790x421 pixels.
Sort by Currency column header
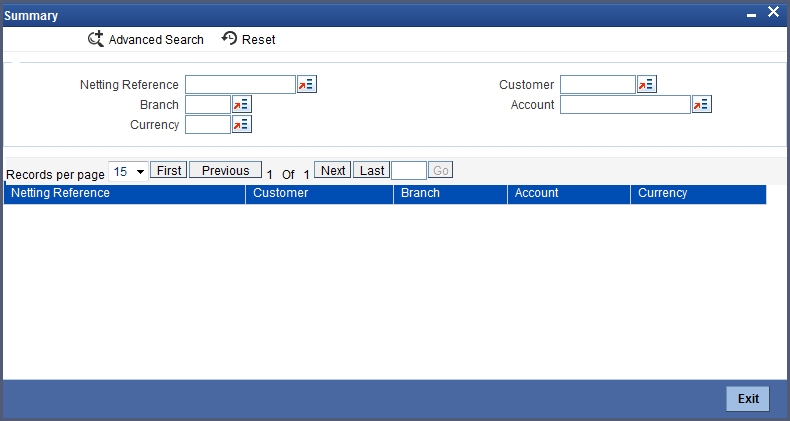699,193
